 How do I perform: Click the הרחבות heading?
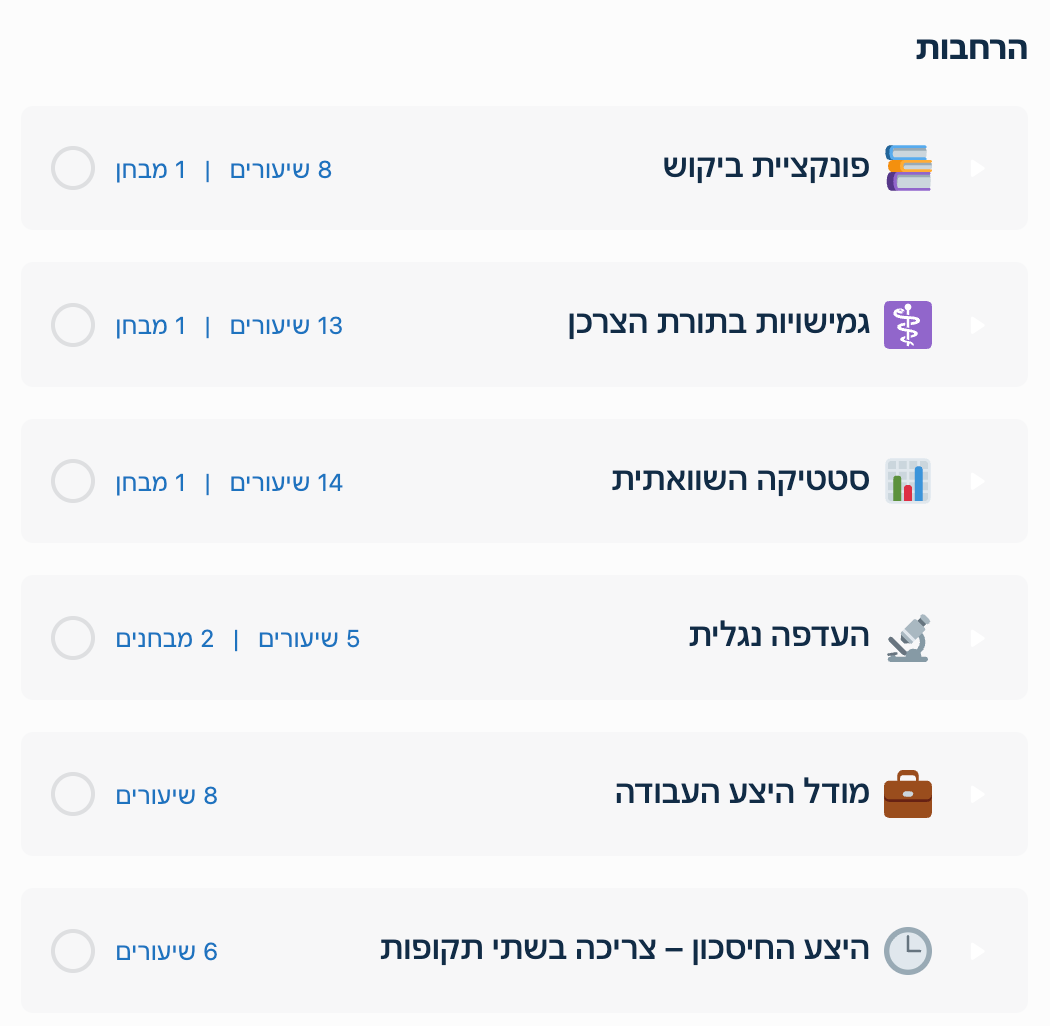coord(971,49)
